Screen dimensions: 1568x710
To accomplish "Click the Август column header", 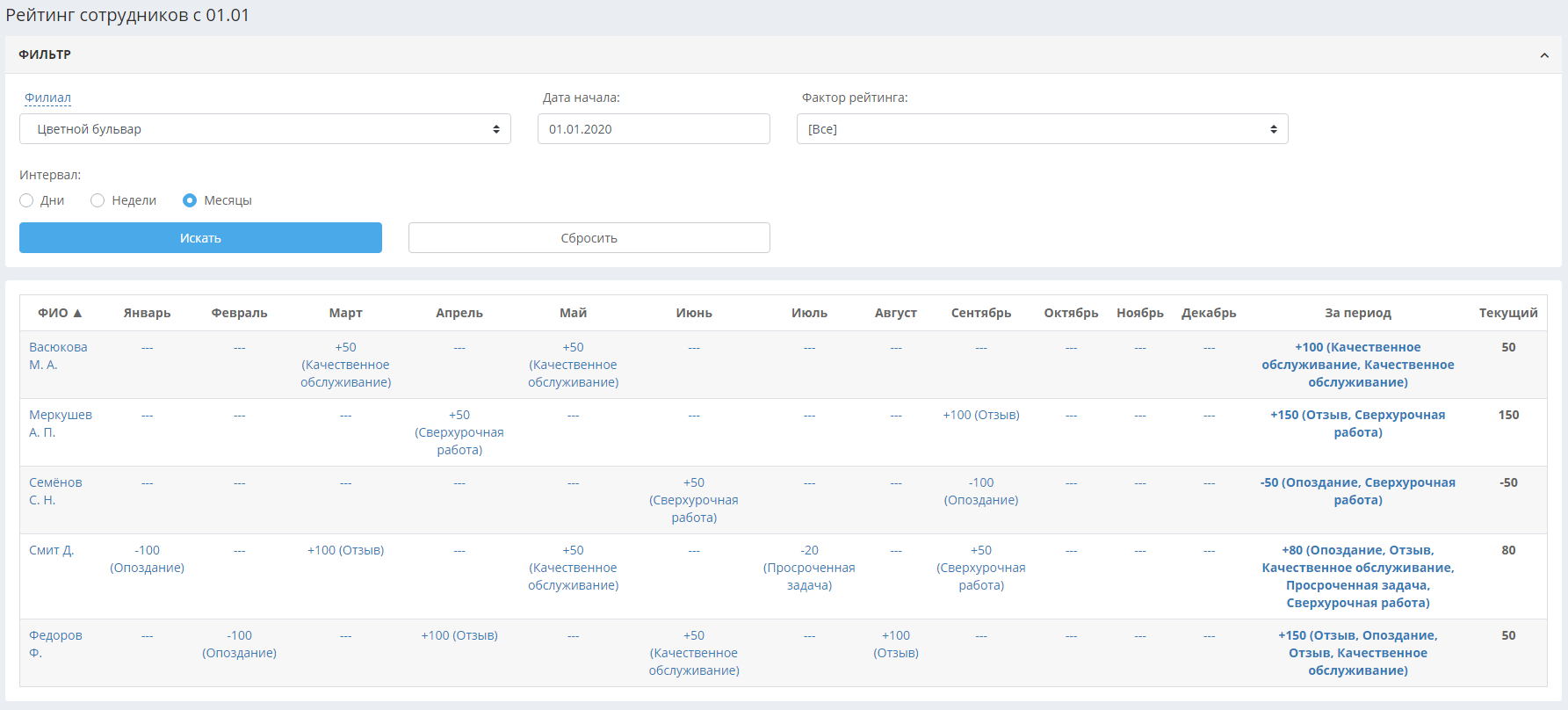I will click(896, 313).
